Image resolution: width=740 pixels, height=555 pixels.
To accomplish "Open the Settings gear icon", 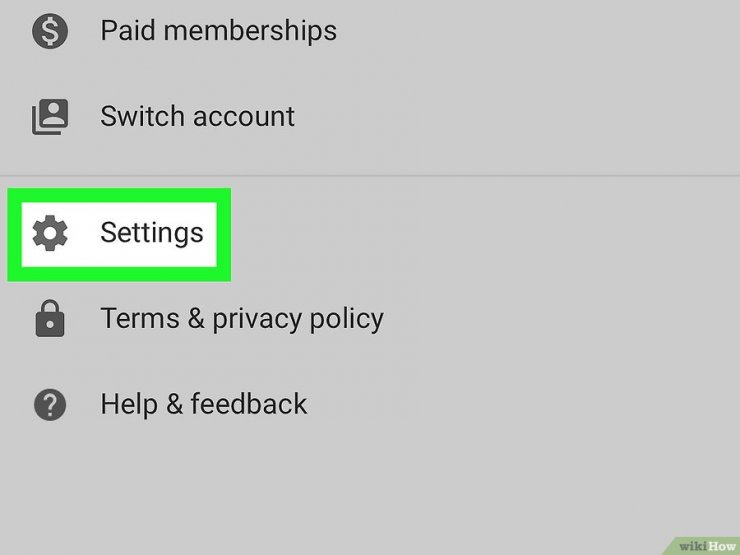I will tap(50, 233).
